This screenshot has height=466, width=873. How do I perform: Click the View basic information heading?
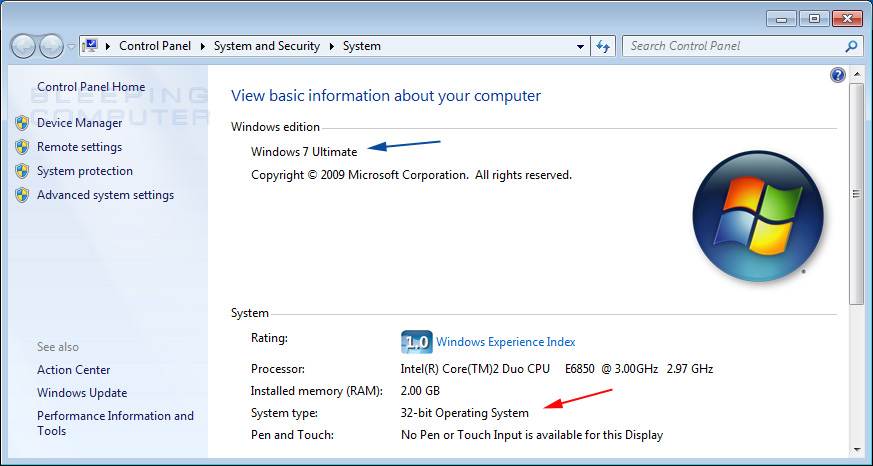(x=386, y=96)
